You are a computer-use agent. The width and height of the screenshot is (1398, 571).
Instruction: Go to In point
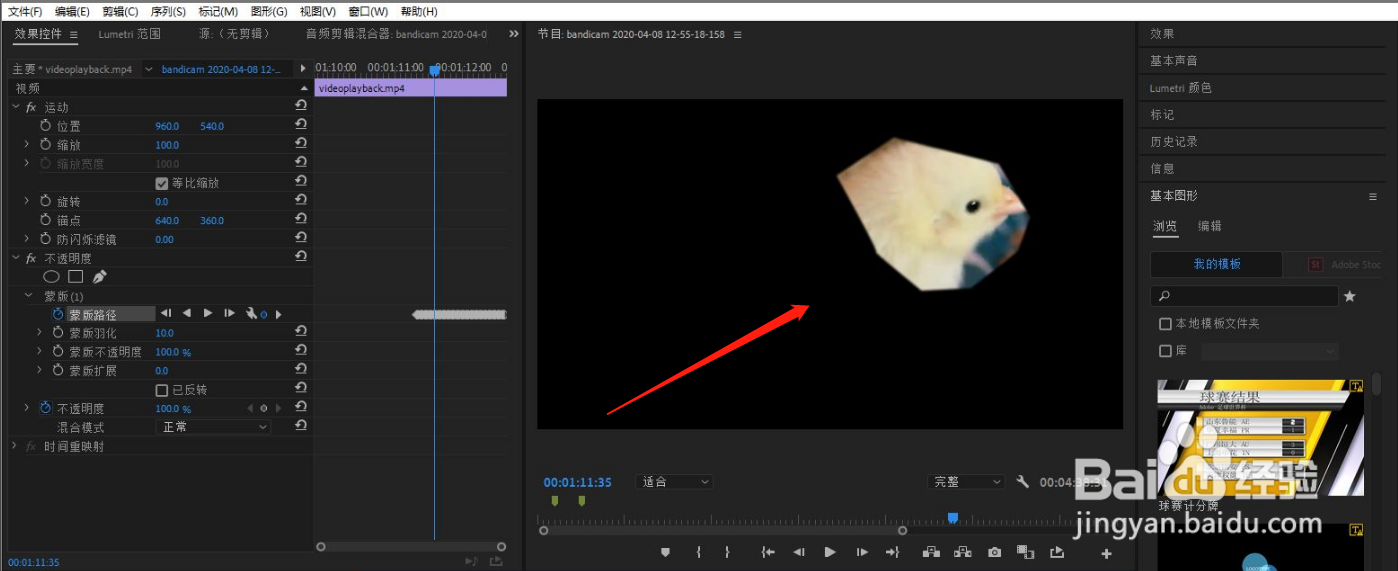tap(768, 552)
